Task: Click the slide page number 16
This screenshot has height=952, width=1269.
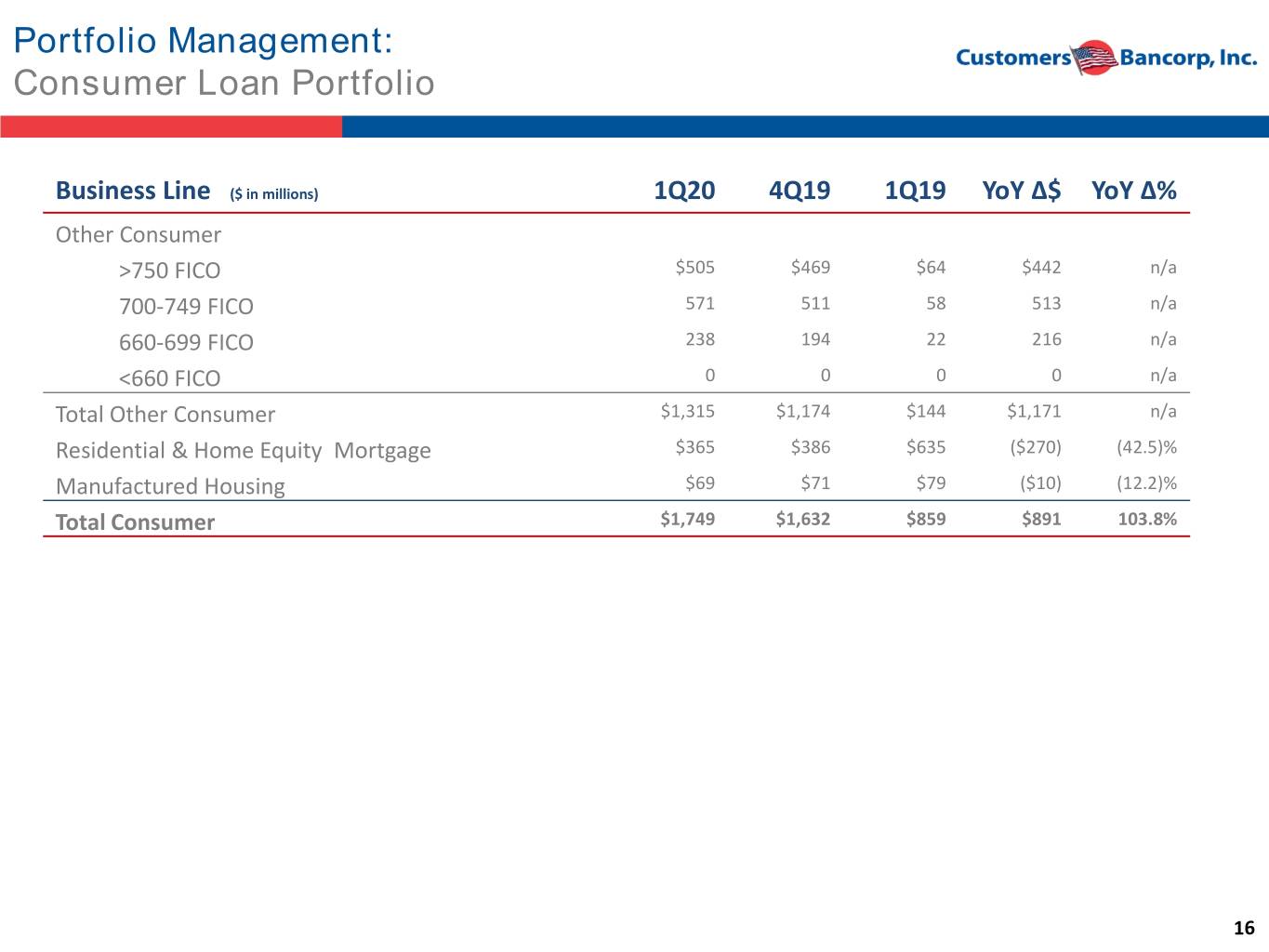Action: (1244, 928)
